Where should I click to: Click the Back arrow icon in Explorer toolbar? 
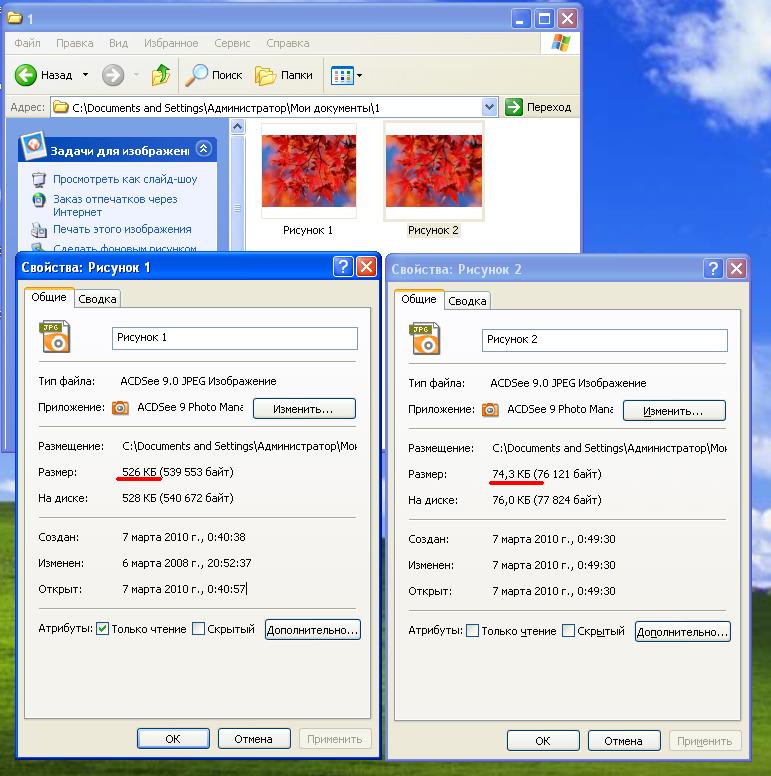(26, 75)
